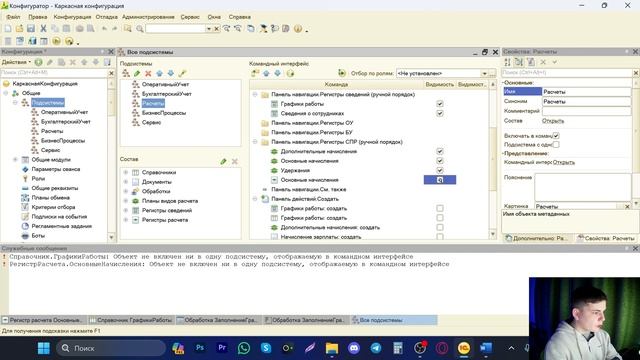Toggle Включать в командный интерфейс checkbox

coord(556,136)
